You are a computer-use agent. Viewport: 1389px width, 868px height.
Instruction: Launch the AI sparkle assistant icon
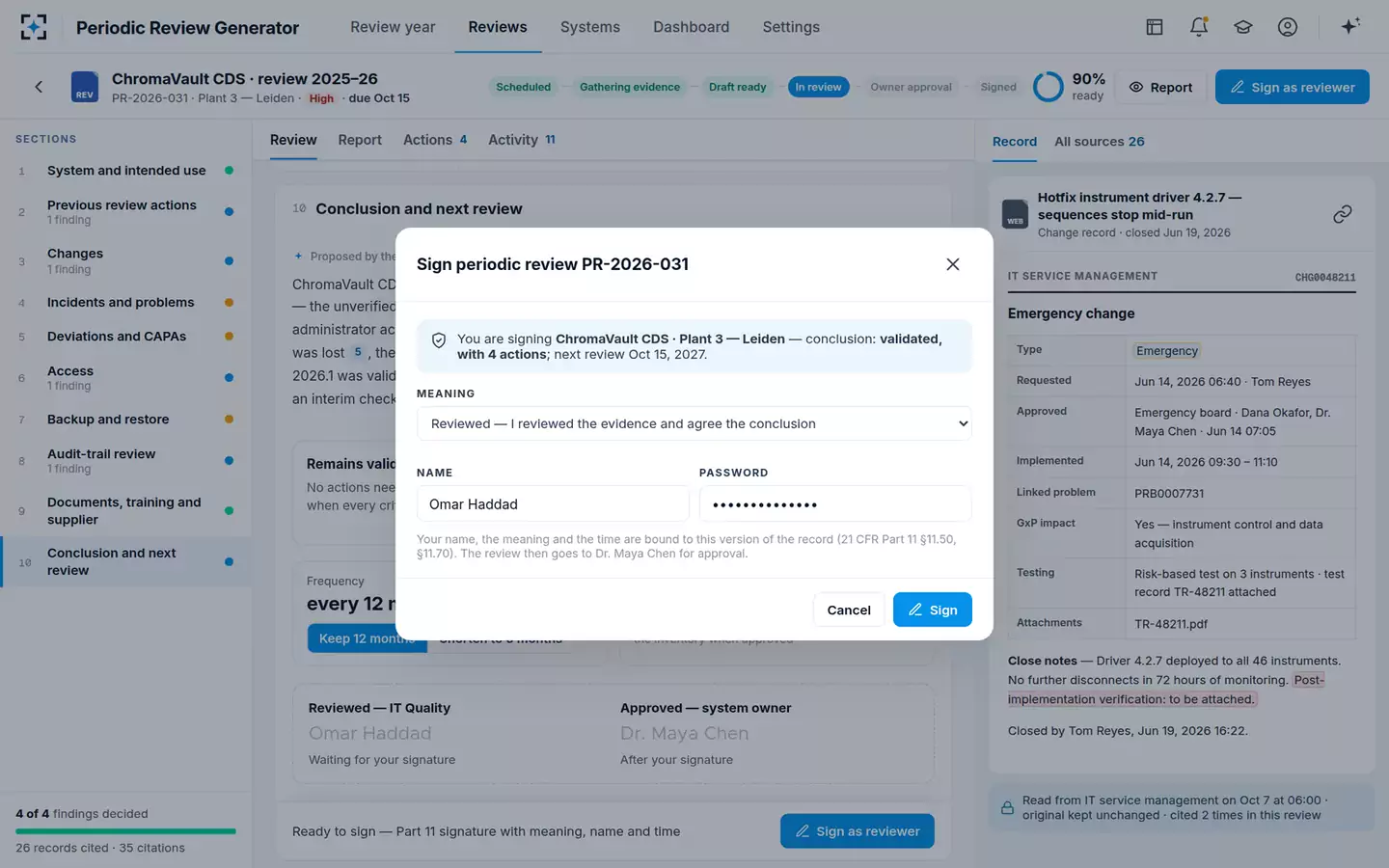tap(1350, 26)
